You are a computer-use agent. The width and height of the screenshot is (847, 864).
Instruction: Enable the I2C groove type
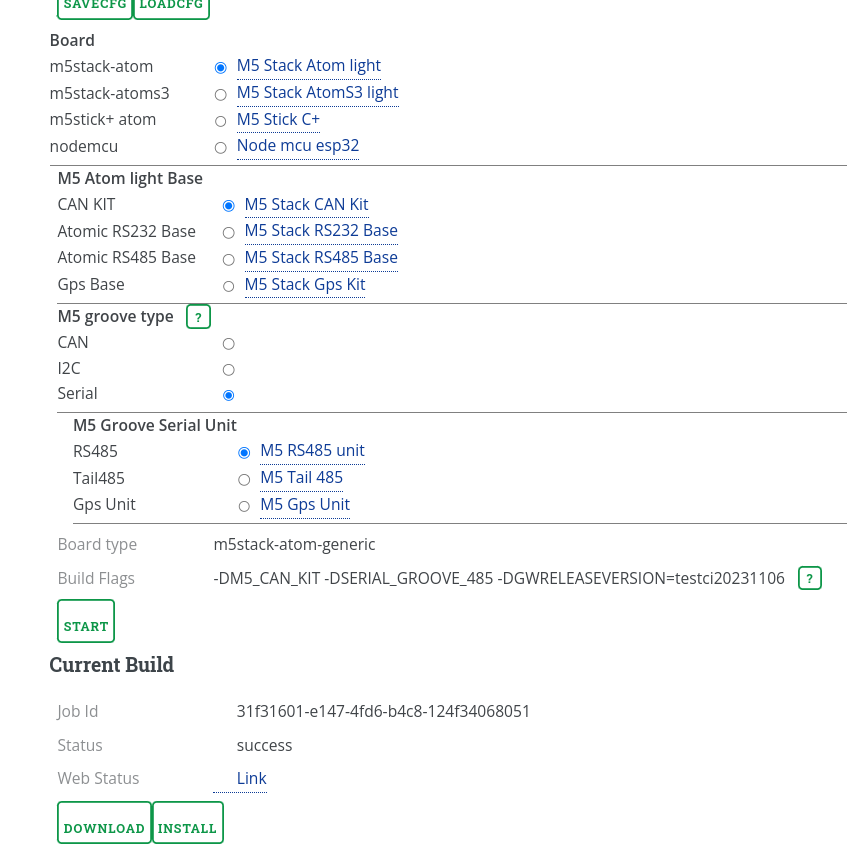[228, 369]
